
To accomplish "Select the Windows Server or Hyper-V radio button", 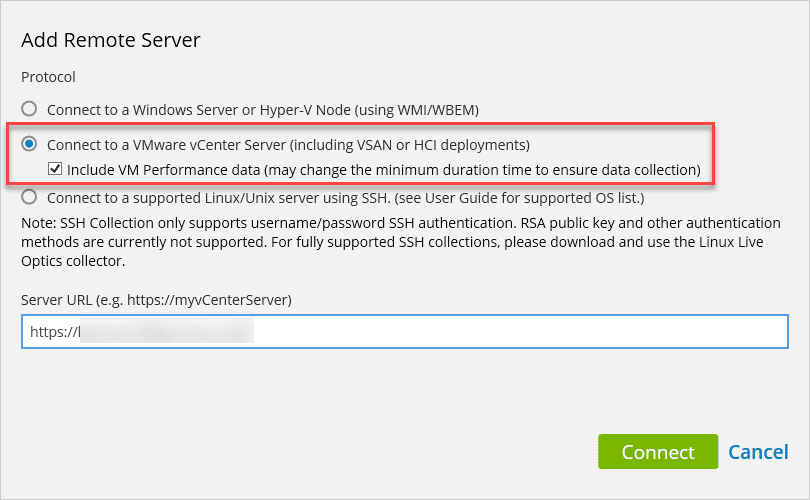I will tap(30, 108).
